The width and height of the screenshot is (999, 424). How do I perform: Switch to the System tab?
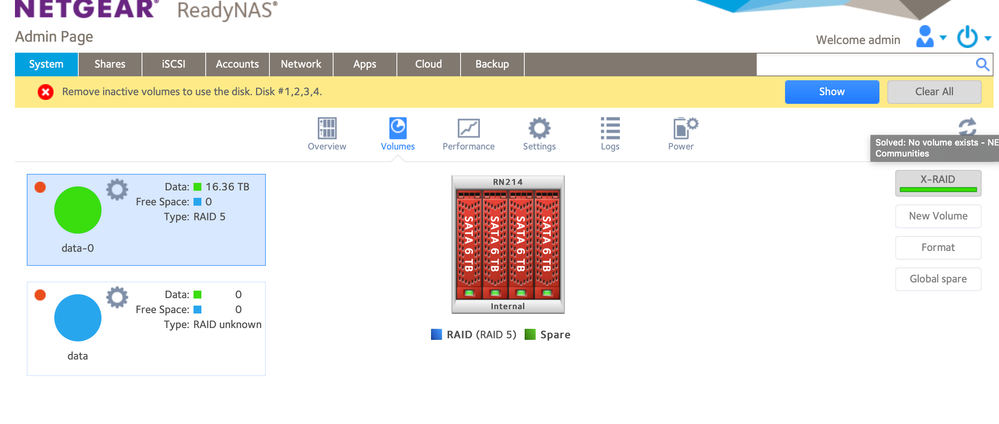(x=47, y=64)
